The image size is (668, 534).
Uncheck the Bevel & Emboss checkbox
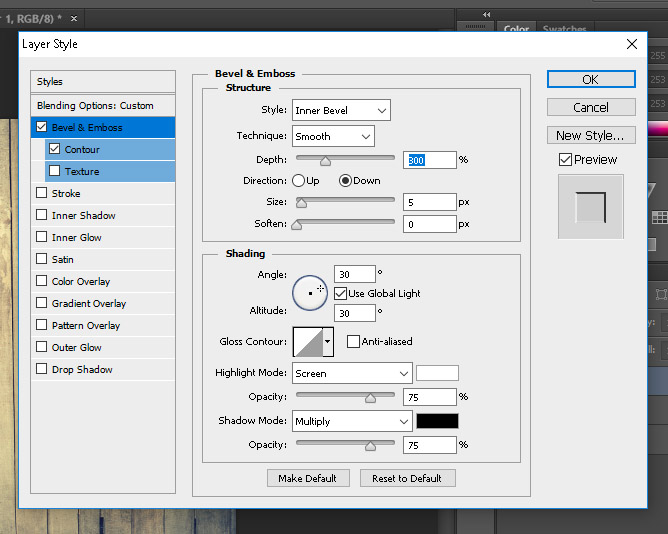click(41, 127)
